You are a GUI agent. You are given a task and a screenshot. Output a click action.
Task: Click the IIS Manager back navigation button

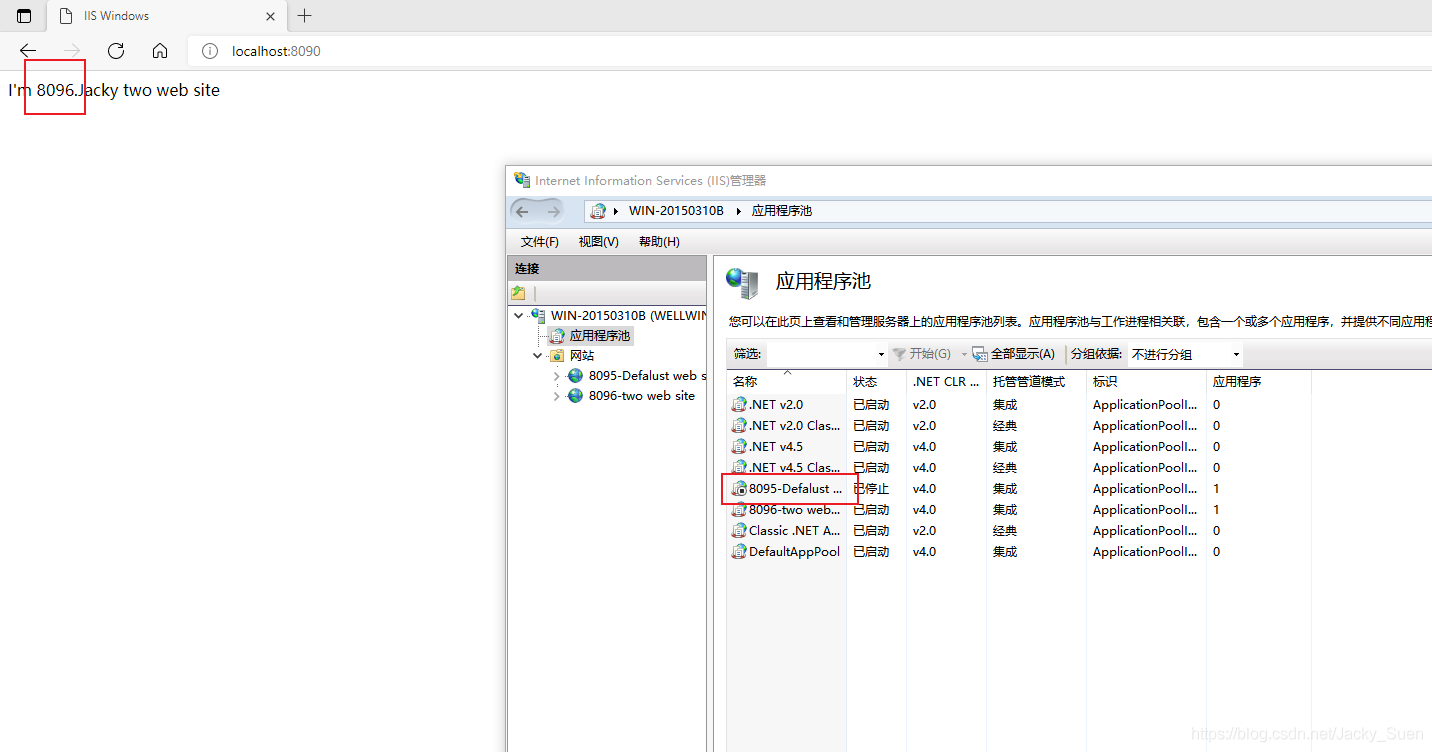coord(523,211)
